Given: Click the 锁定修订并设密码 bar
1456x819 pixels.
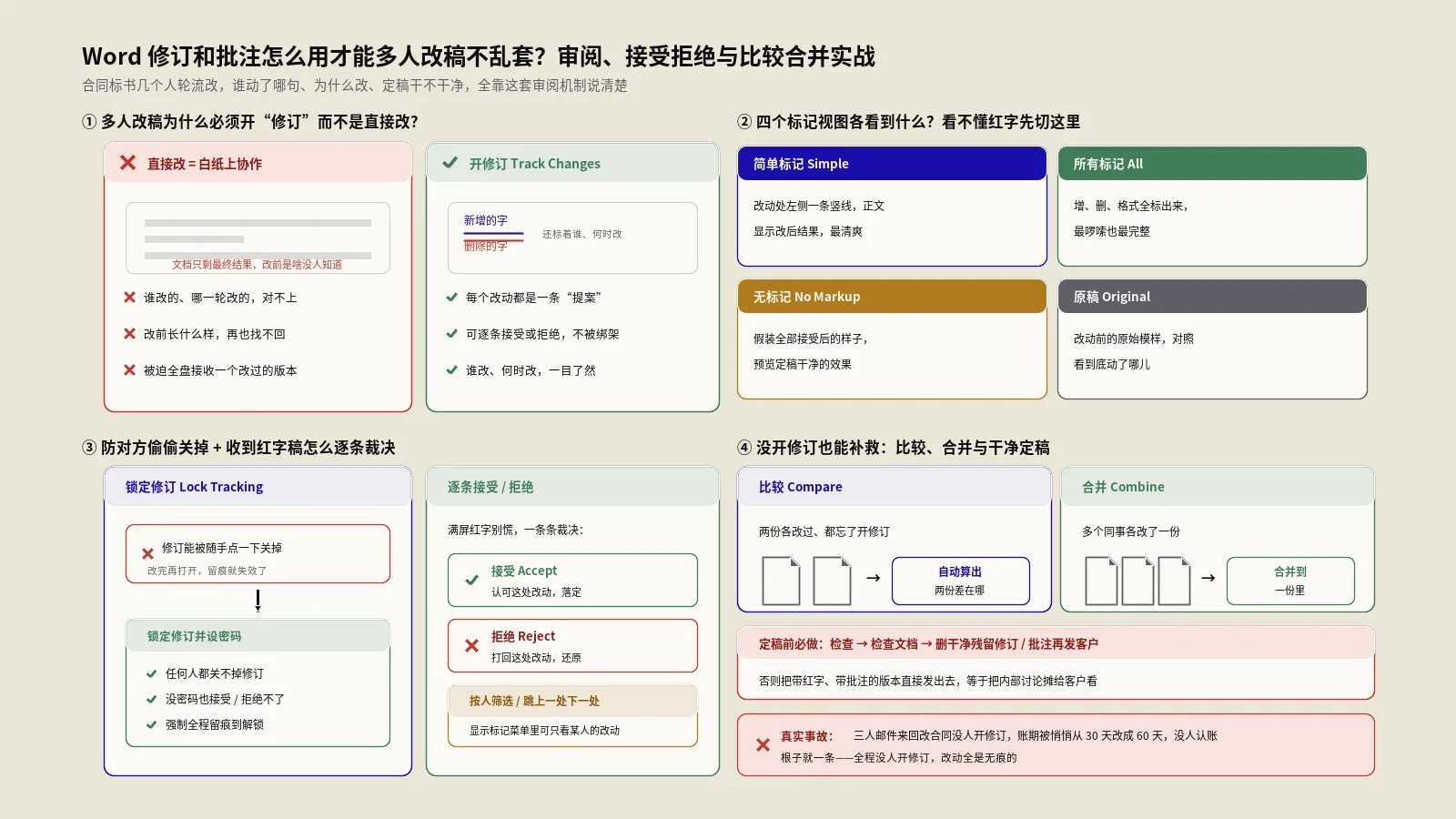Looking at the screenshot, I should click(x=258, y=636).
